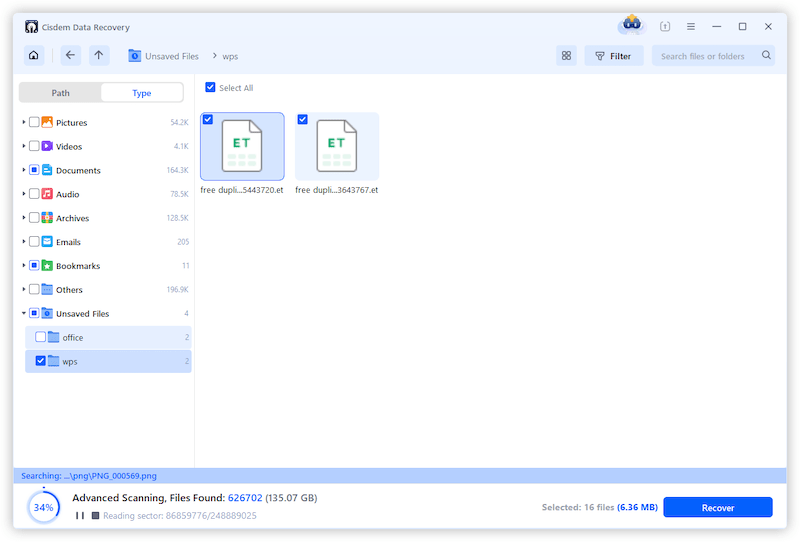Image resolution: width=800 pixels, height=542 pixels.
Task: Click the Videos category icon
Action: [x=47, y=146]
